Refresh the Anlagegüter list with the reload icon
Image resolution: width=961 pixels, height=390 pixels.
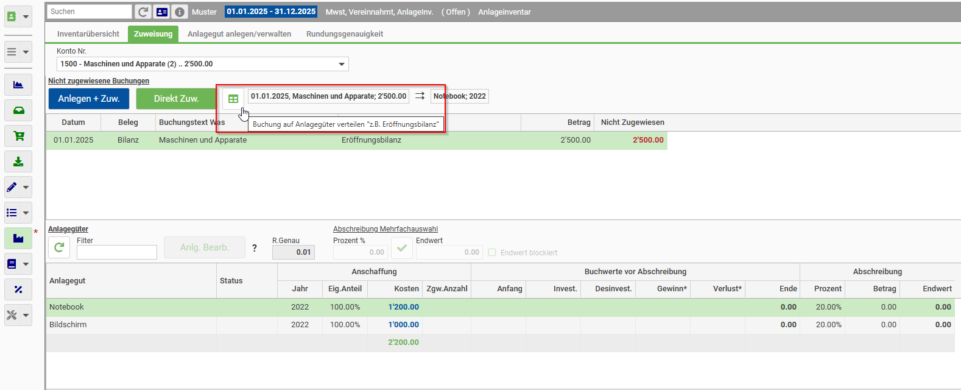[59, 248]
